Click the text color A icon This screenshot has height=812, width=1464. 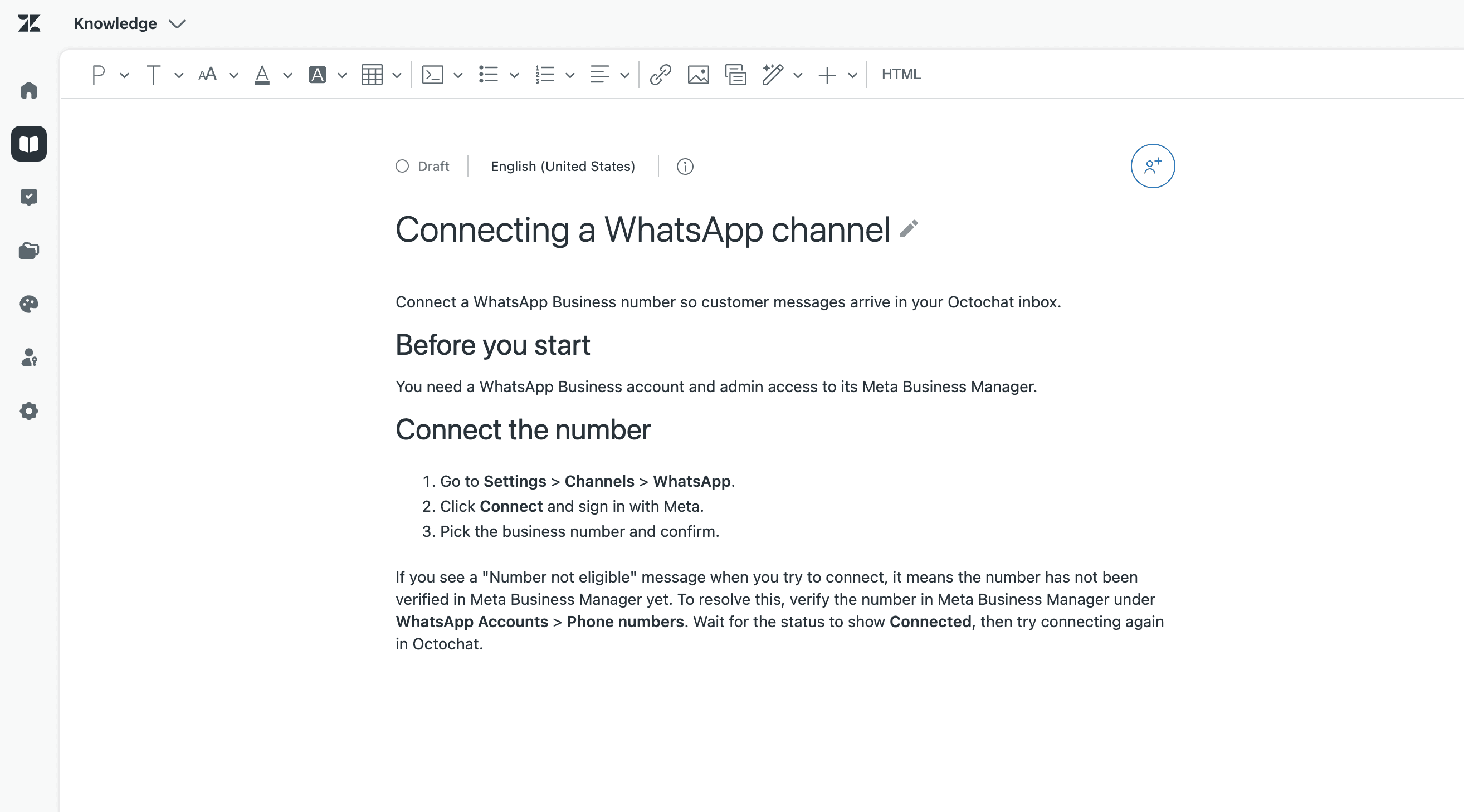click(262, 75)
